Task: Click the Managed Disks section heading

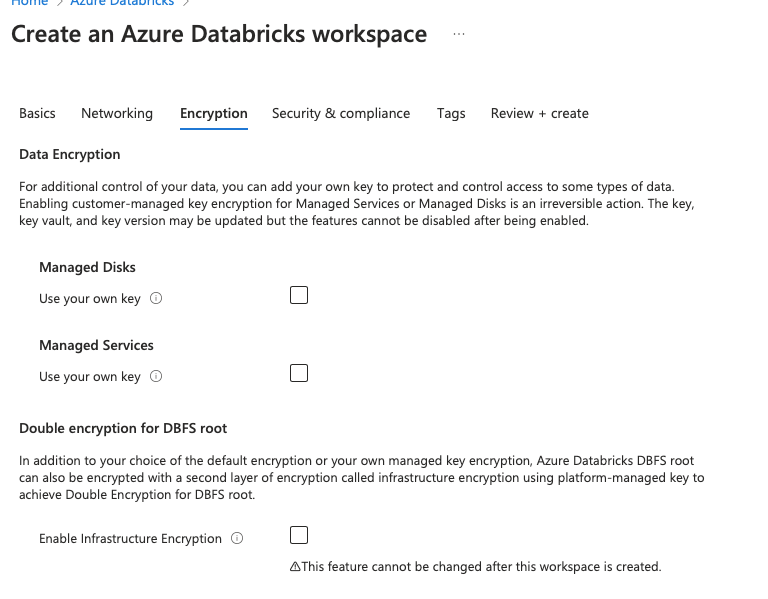Action: pyautogui.click(x=87, y=267)
